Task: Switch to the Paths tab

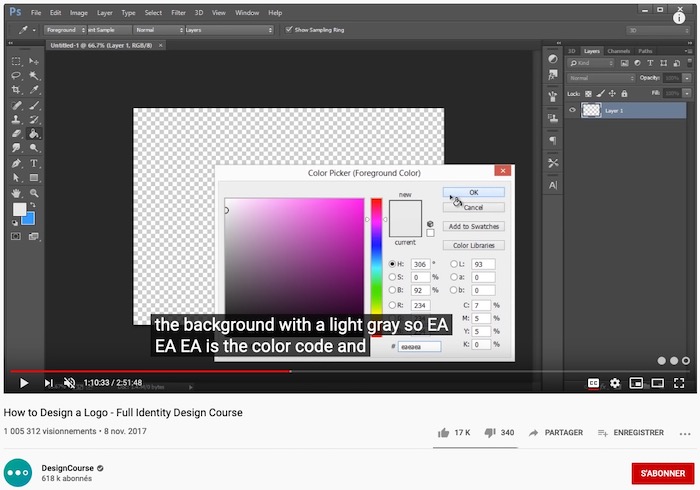Action: [x=645, y=51]
